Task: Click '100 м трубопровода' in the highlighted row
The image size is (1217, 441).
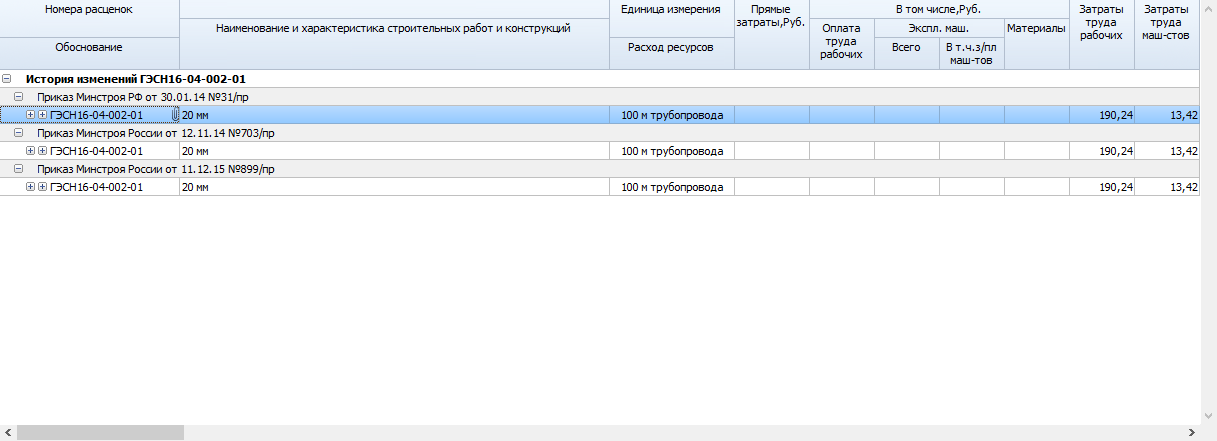Action: [x=671, y=115]
